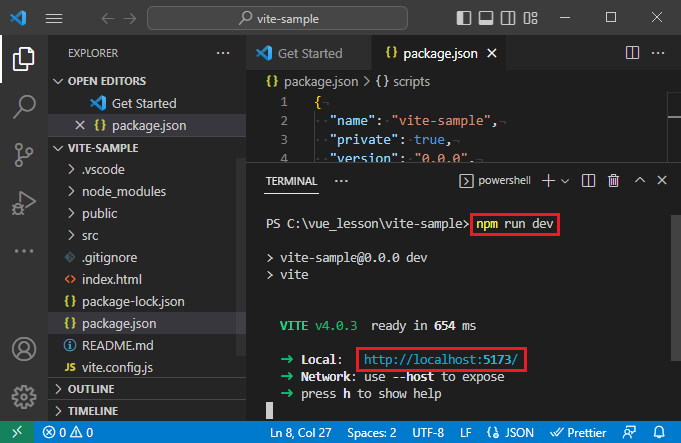The height and width of the screenshot is (443, 681).
Task: Go back with the left arrow
Action: click(107, 18)
